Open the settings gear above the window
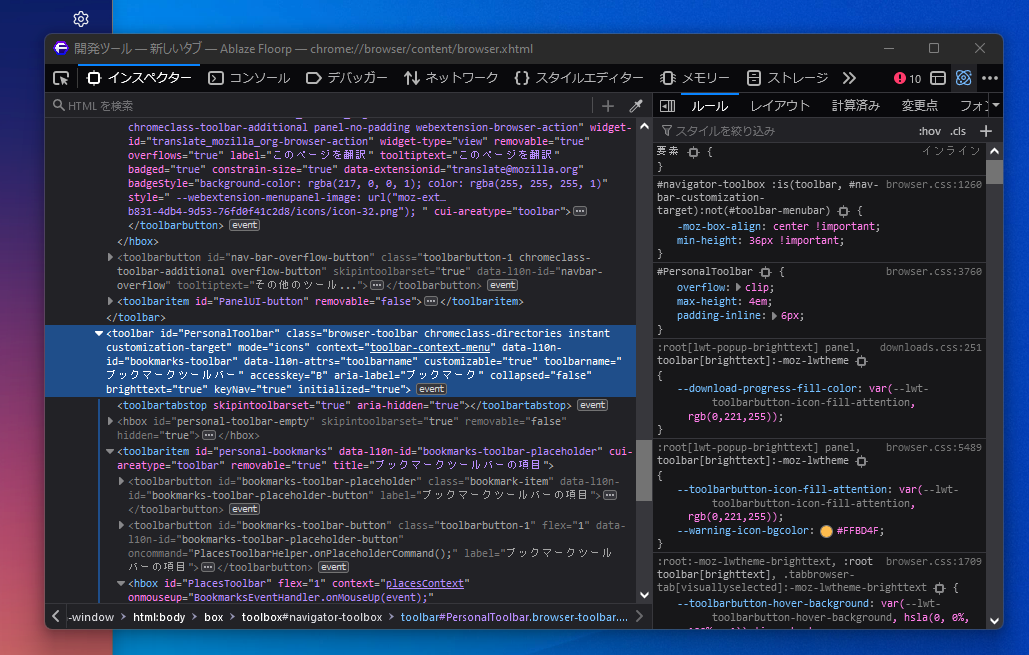The height and width of the screenshot is (655, 1029). click(81, 19)
